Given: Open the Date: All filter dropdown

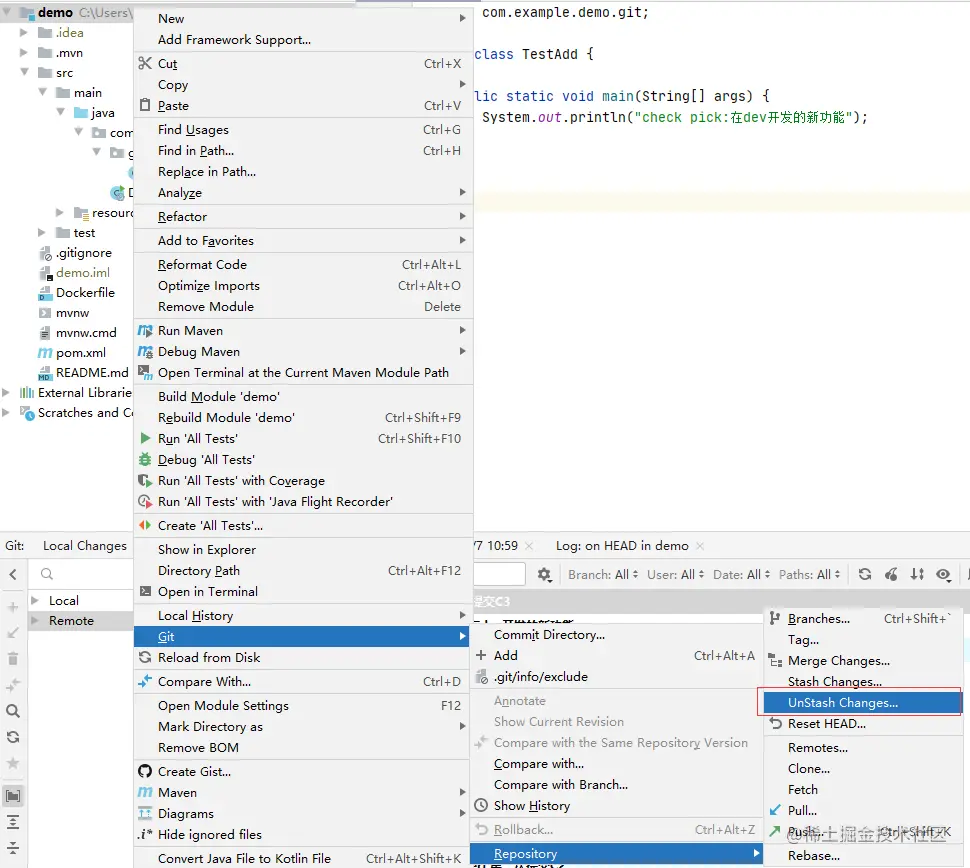Looking at the screenshot, I should coord(741,574).
